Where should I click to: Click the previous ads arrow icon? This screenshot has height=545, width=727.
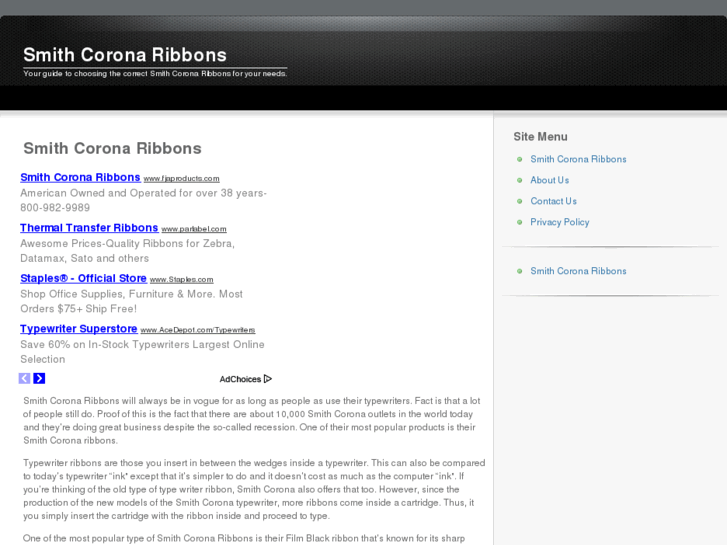click(x=24, y=378)
